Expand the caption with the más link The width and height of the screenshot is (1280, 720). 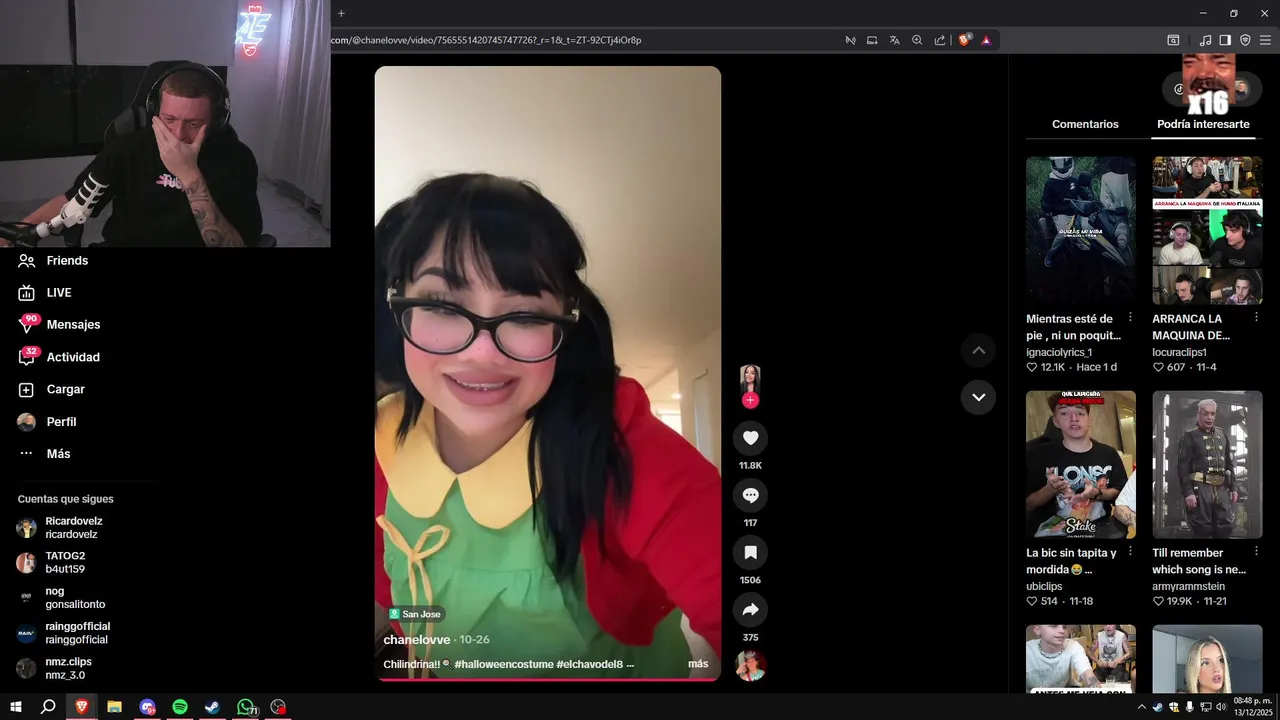pyautogui.click(x=698, y=664)
